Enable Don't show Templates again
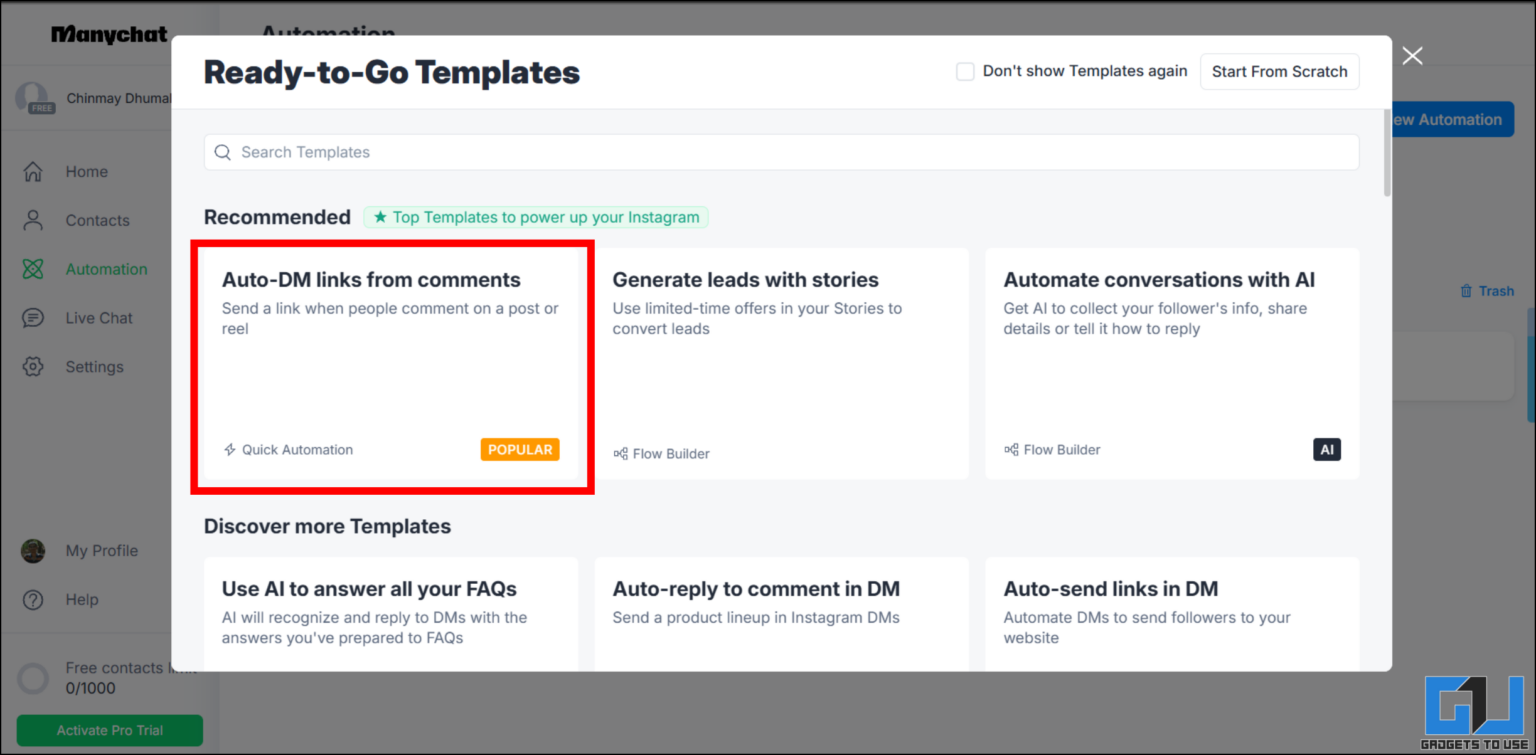The width and height of the screenshot is (1536, 755). [x=965, y=71]
